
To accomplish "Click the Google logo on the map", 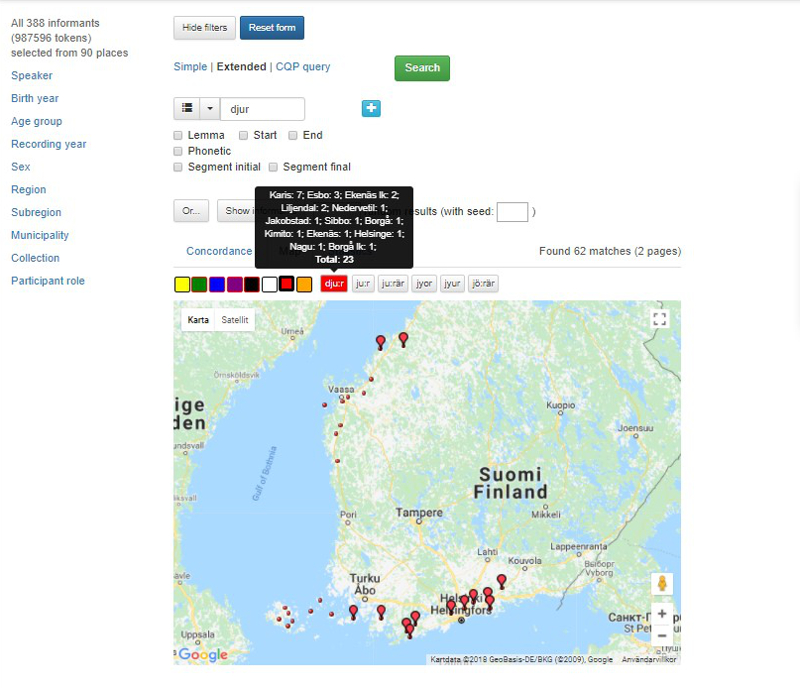I will (203, 655).
